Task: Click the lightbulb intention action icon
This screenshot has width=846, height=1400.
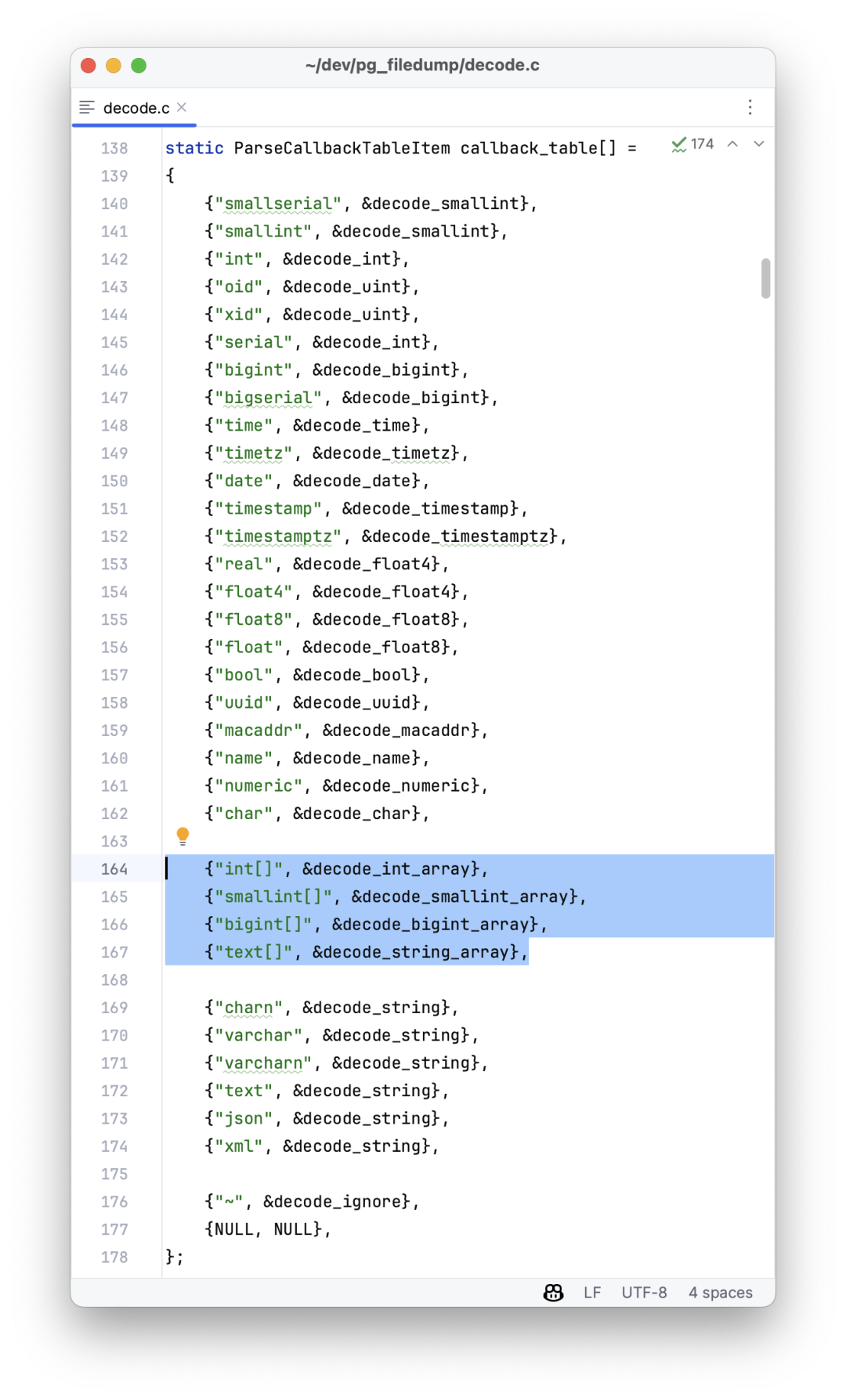Action: point(183,836)
